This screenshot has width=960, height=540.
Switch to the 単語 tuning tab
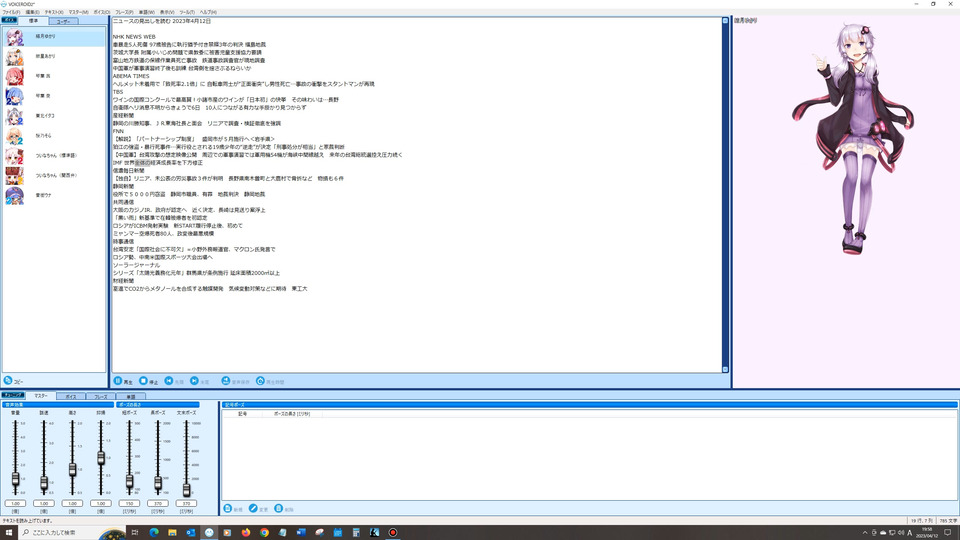click(x=130, y=397)
